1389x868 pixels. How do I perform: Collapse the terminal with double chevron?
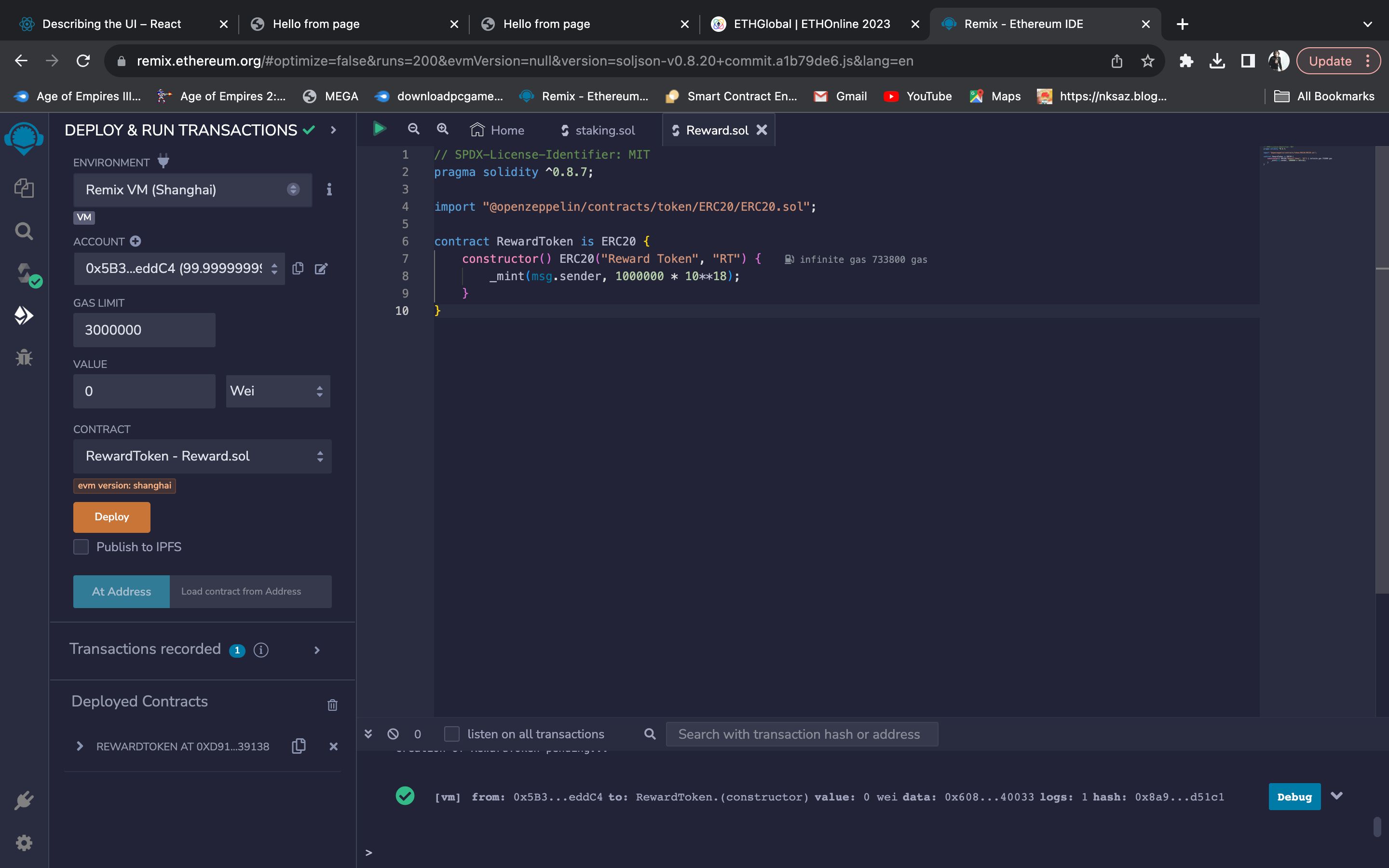pos(368,733)
